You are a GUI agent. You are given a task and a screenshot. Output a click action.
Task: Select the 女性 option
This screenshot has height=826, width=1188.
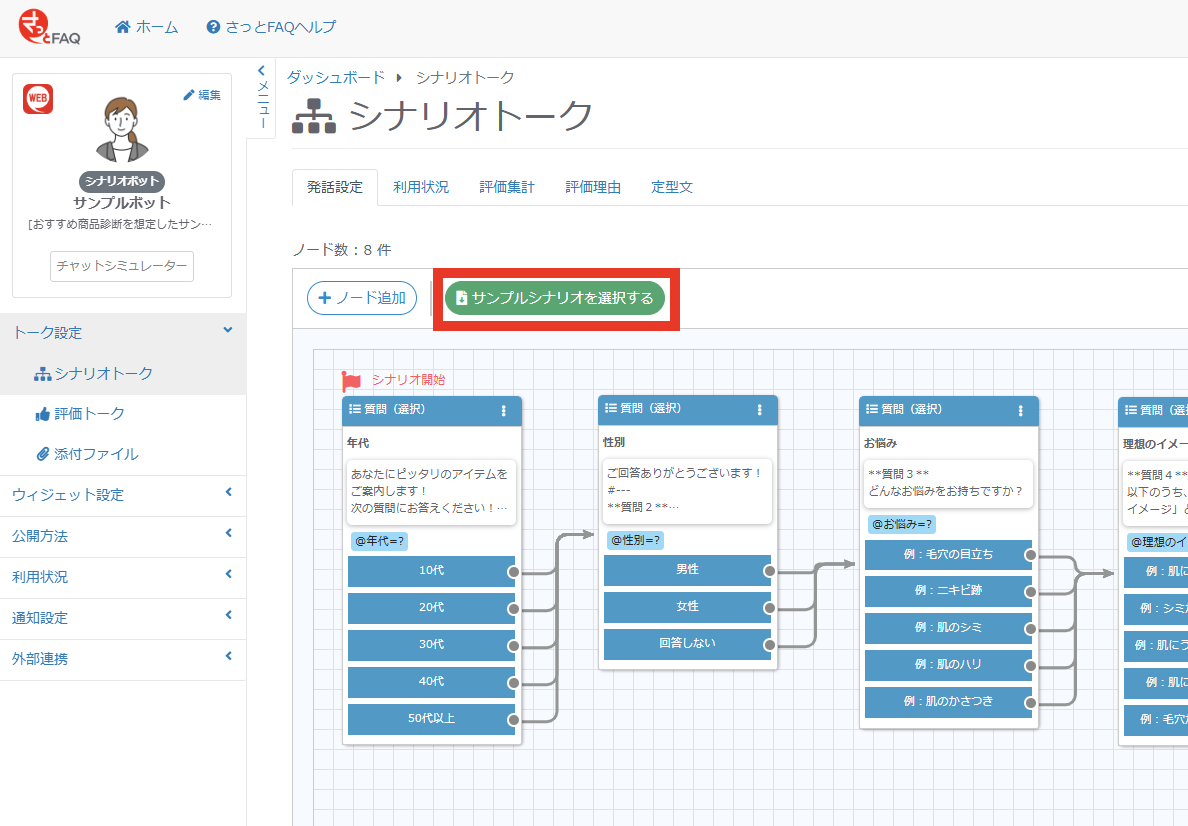pos(687,607)
